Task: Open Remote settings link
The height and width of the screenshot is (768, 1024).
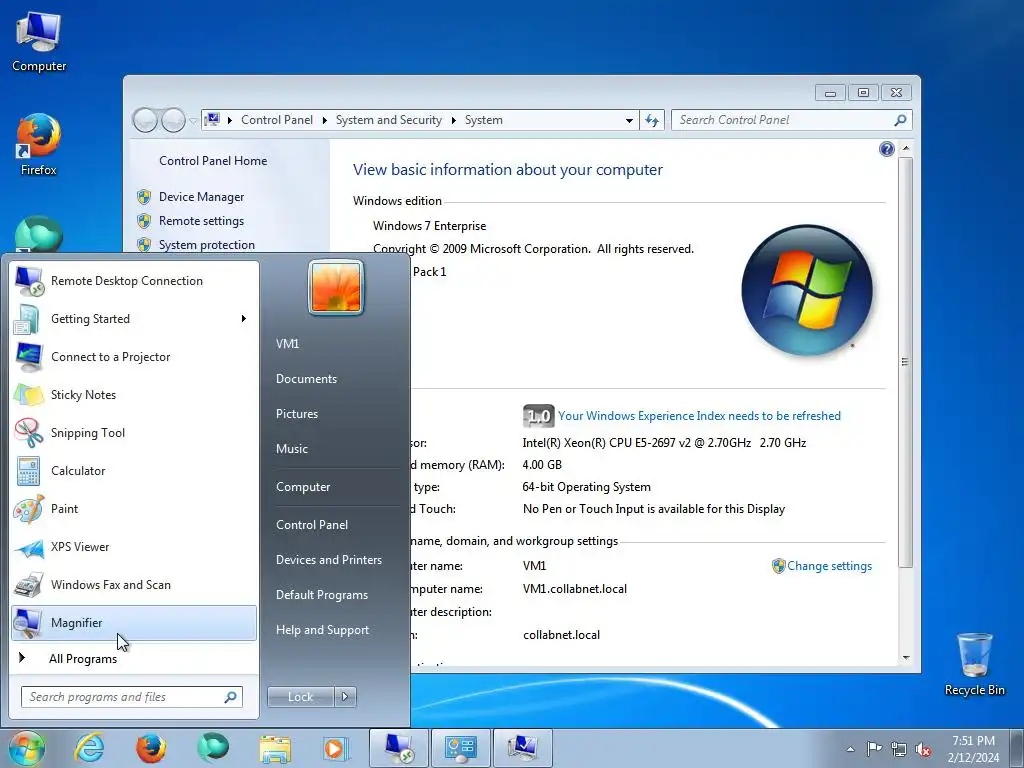Action: pyautogui.click(x=201, y=221)
